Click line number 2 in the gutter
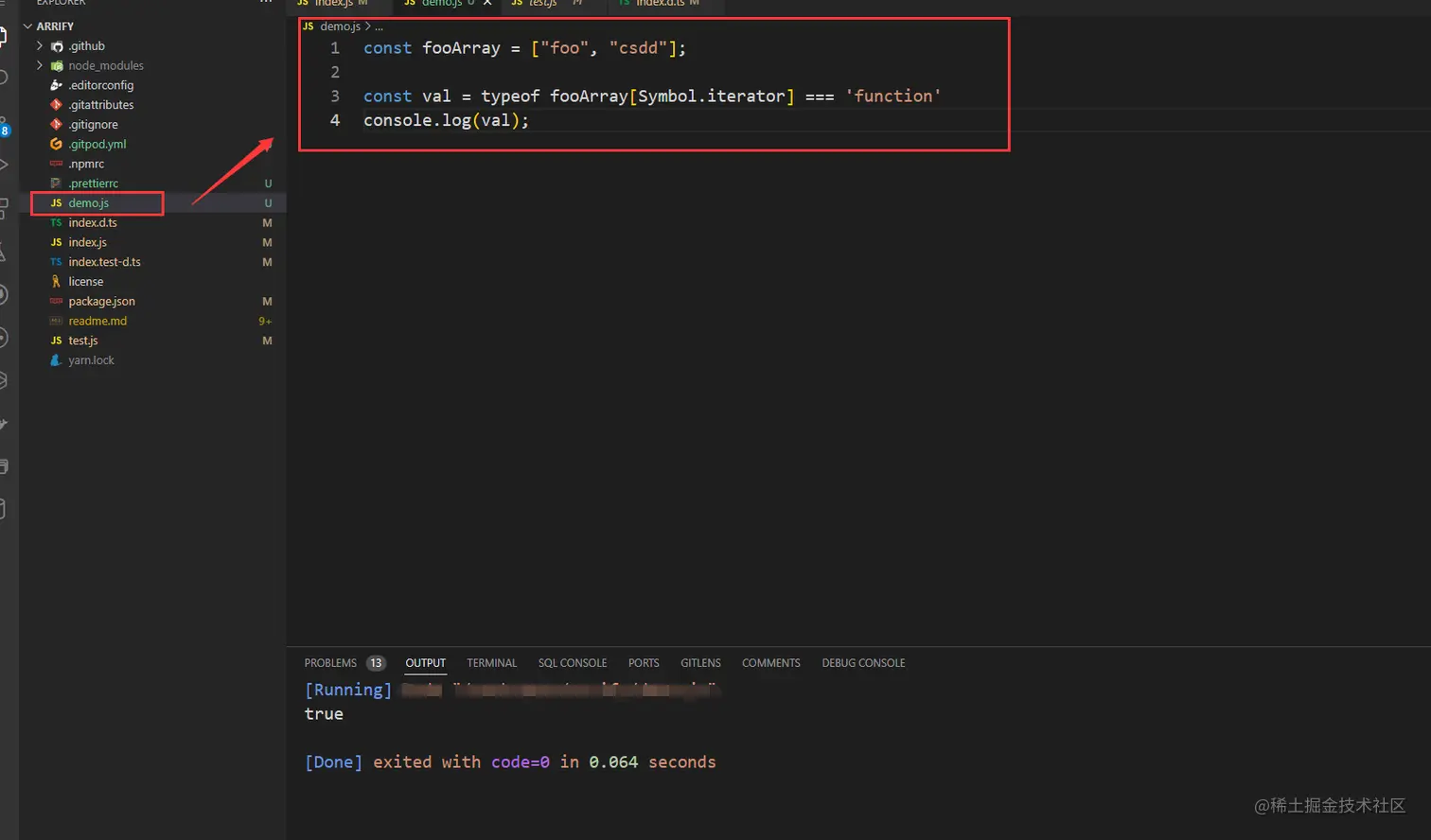Screen dimensions: 1431x840 click(x=335, y=73)
